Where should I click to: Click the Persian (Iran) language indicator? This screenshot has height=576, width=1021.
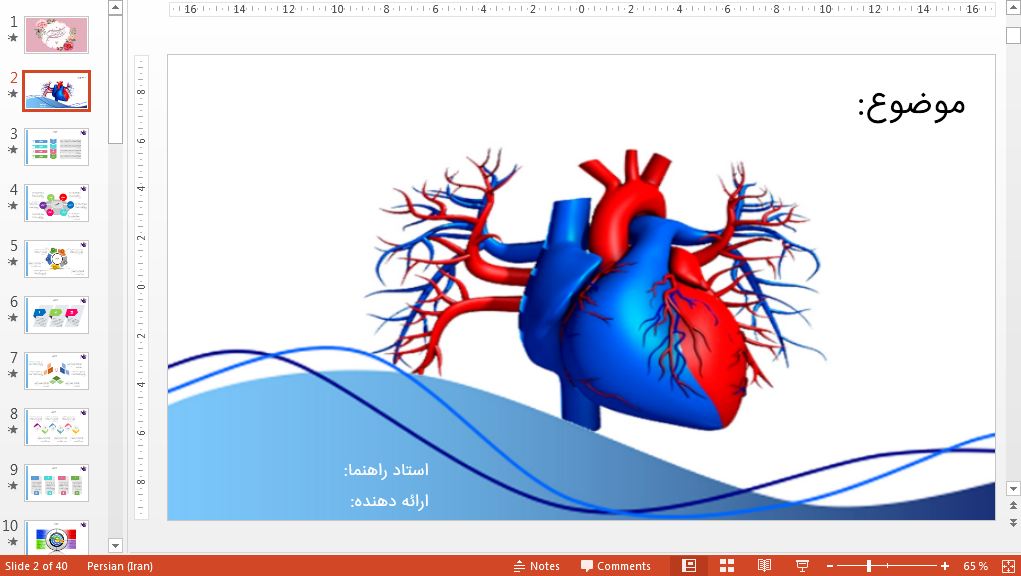120,566
